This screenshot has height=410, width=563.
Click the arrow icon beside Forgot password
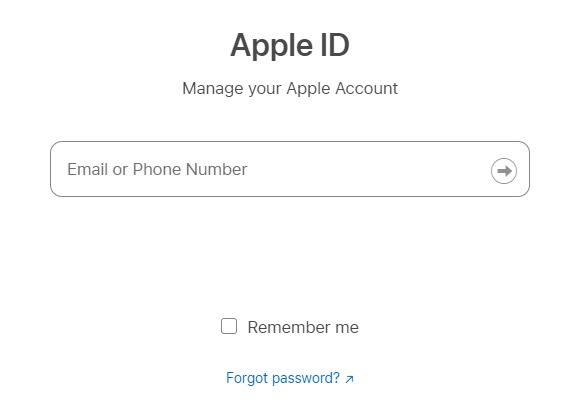pyautogui.click(x=349, y=379)
